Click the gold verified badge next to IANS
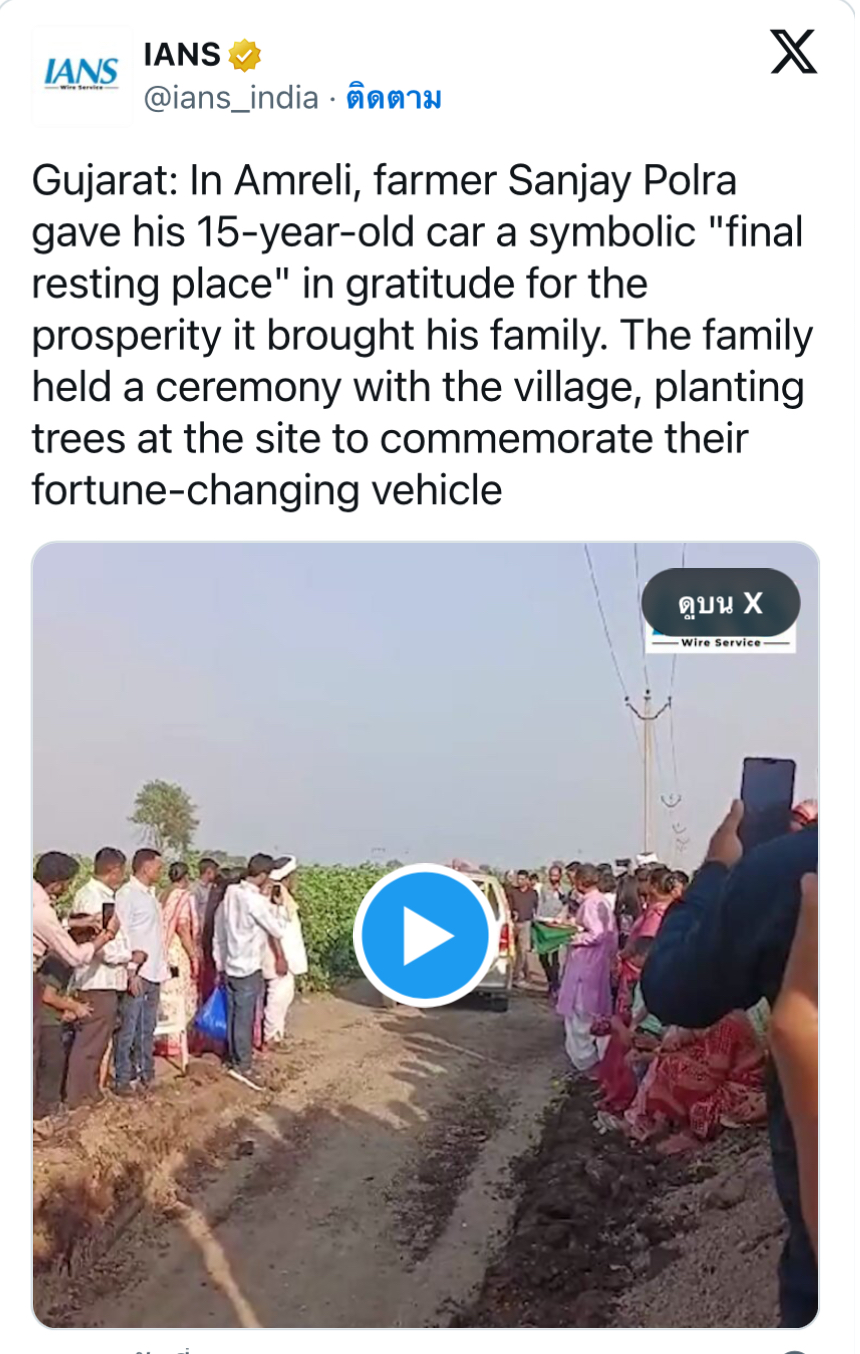Viewport: 860px width, 1354px height. pos(245,55)
